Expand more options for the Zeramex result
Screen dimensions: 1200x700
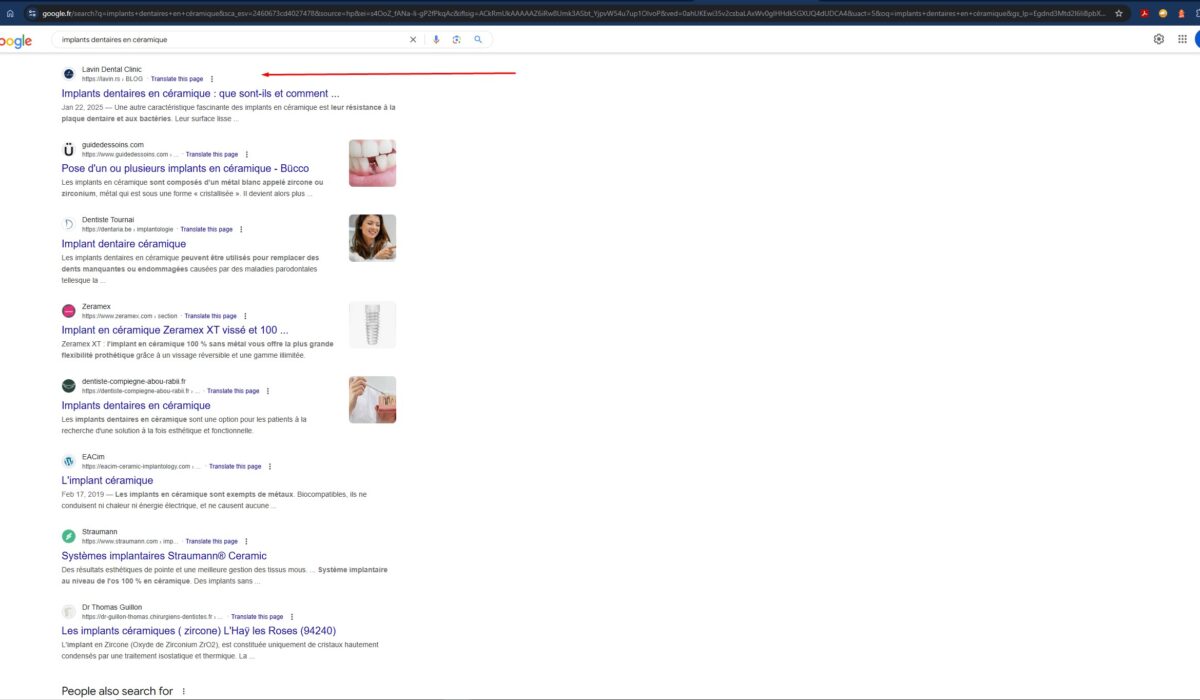coord(246,316)
